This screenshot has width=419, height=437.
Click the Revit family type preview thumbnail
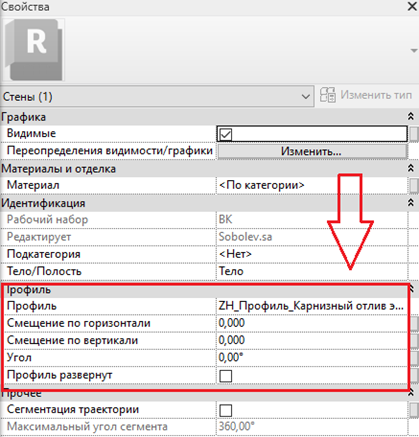pyautogui.click(x=34, y=50)
